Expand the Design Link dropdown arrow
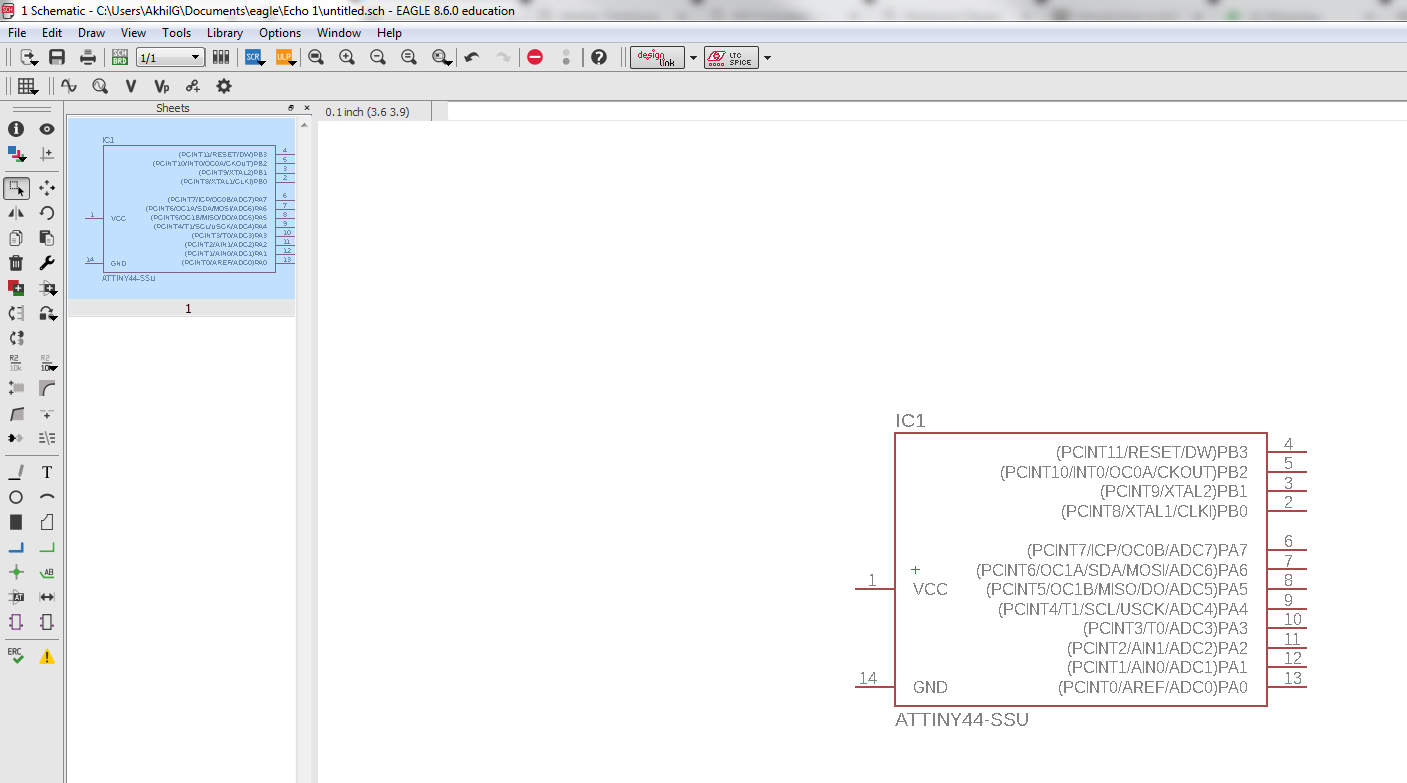This screenshot has width=1407, height=783. (x=693, y=58)
